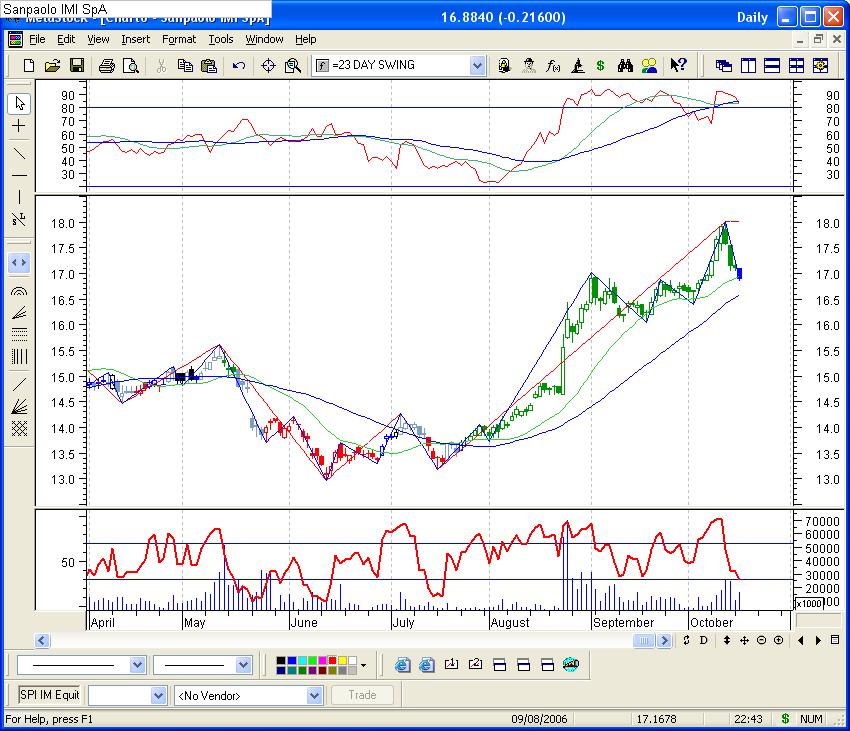The width and height of the screenshot is (850, 731).
Task: Toggle the pointer selection arrow tool
Action: point(19,103)
